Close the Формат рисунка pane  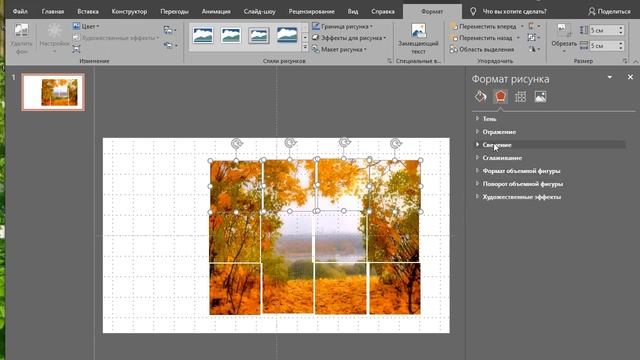pos(630,77)
